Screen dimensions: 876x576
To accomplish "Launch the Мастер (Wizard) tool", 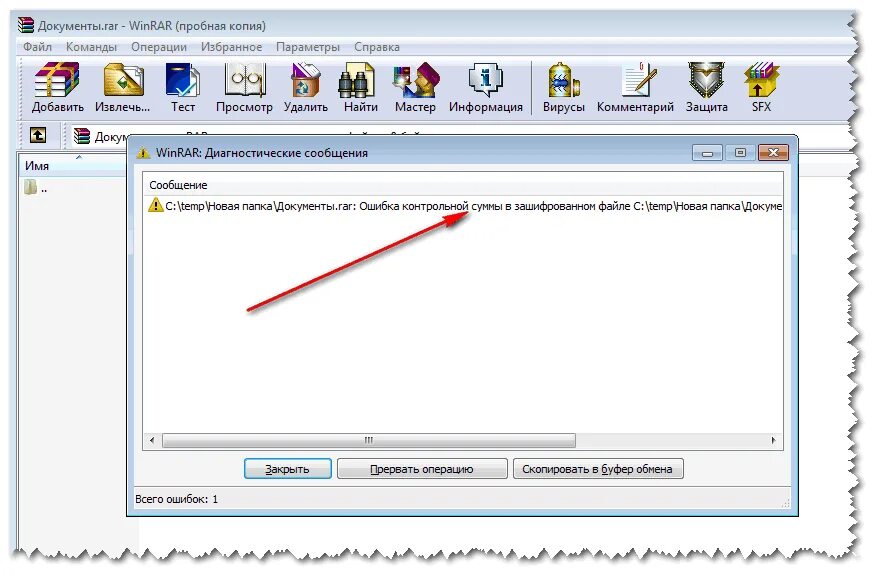I will coord(415,88).
